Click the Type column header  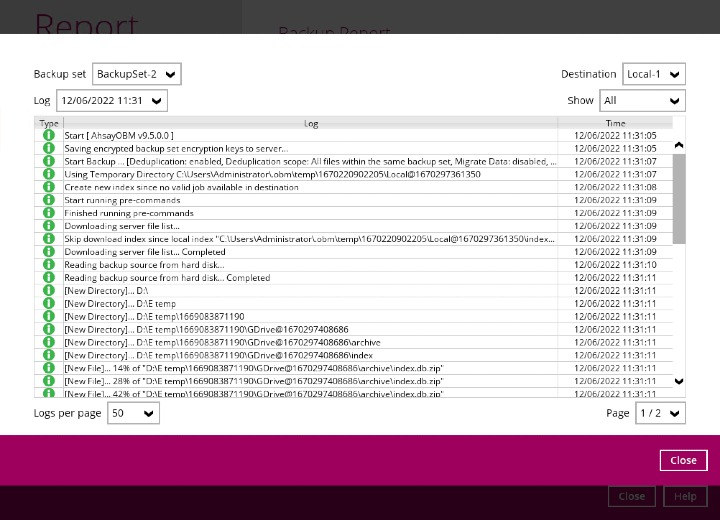(49, 123)
